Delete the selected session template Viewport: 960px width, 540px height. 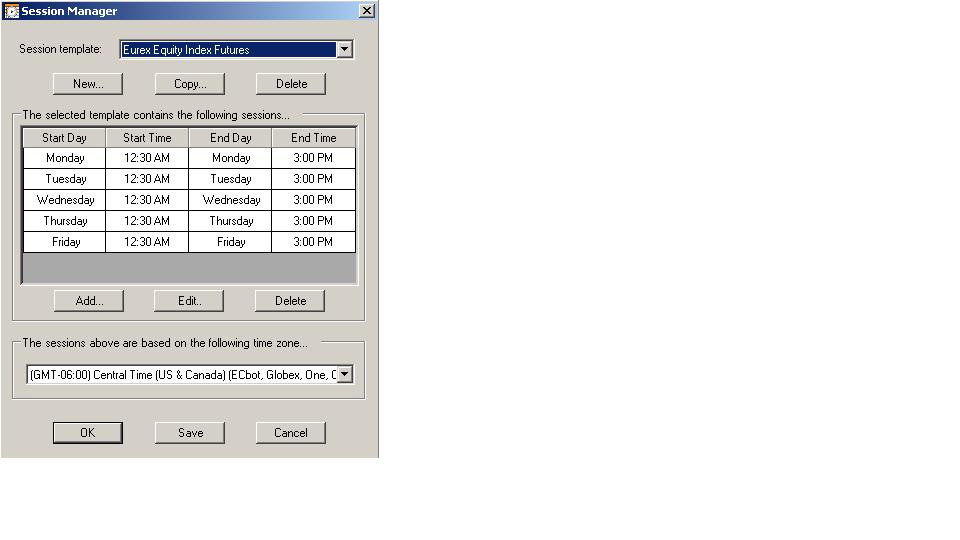point(291,84)
